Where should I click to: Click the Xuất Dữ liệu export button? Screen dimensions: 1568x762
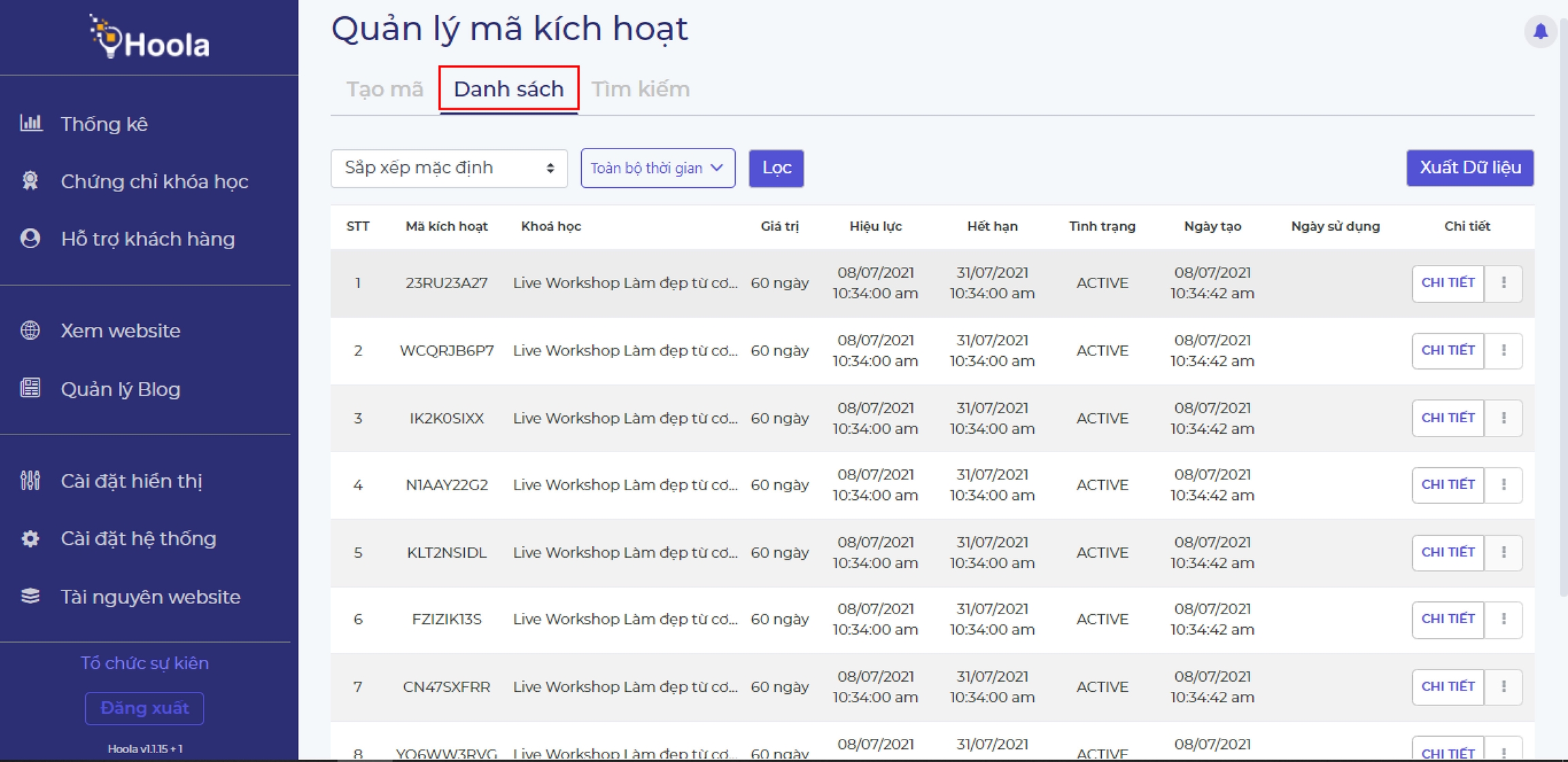pos(1469,168)
